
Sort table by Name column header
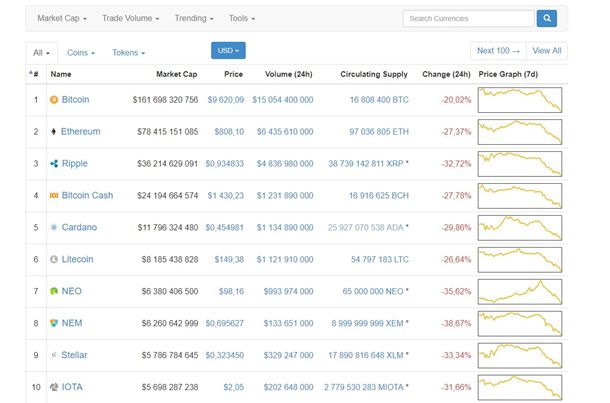[61, 74]
